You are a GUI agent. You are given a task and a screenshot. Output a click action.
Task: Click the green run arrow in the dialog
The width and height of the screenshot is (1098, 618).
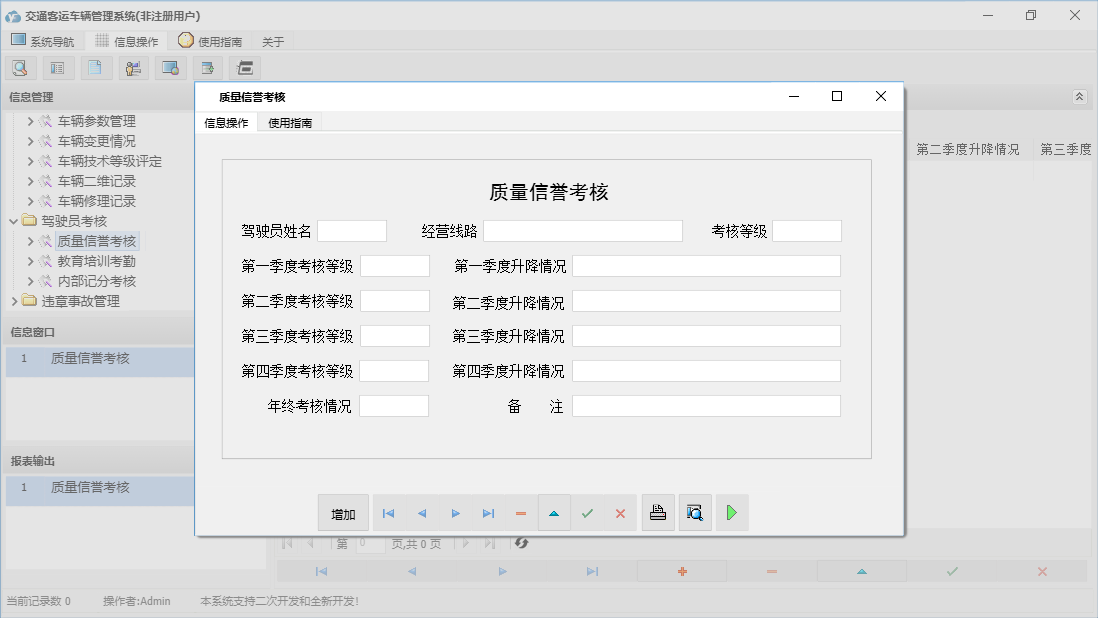coord(731,512)
